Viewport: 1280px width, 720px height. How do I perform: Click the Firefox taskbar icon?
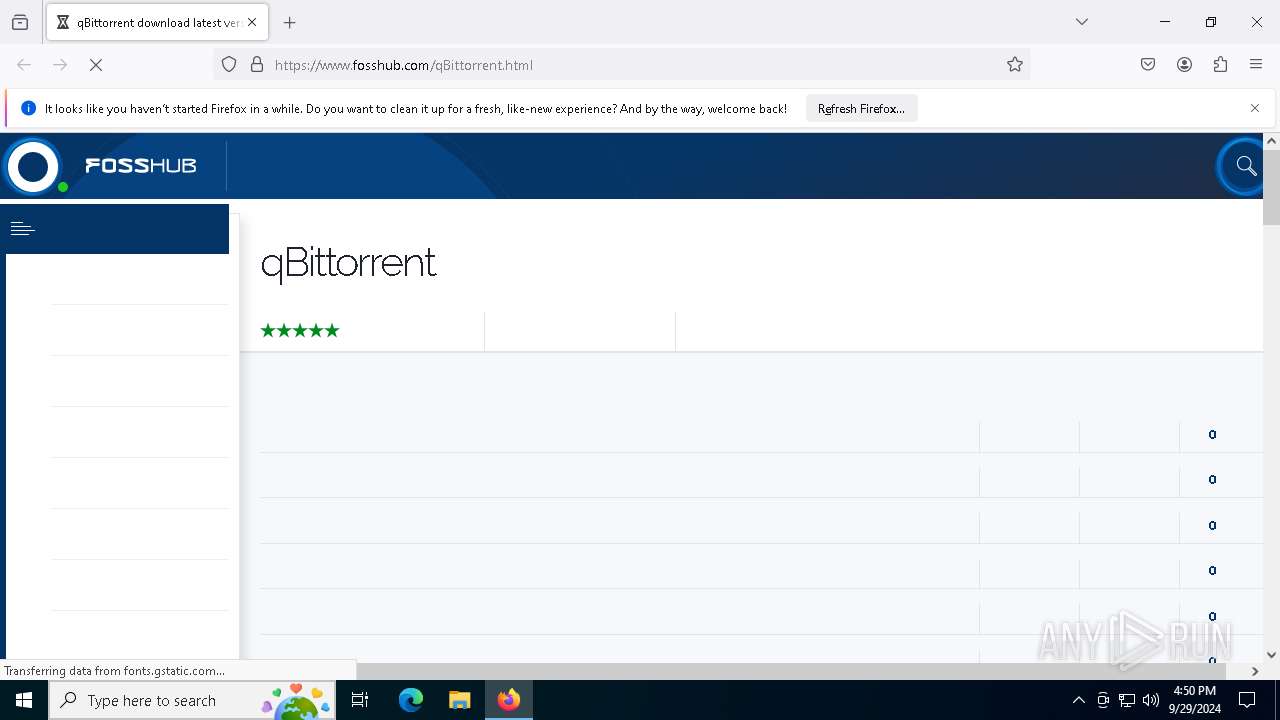point(509,700)
